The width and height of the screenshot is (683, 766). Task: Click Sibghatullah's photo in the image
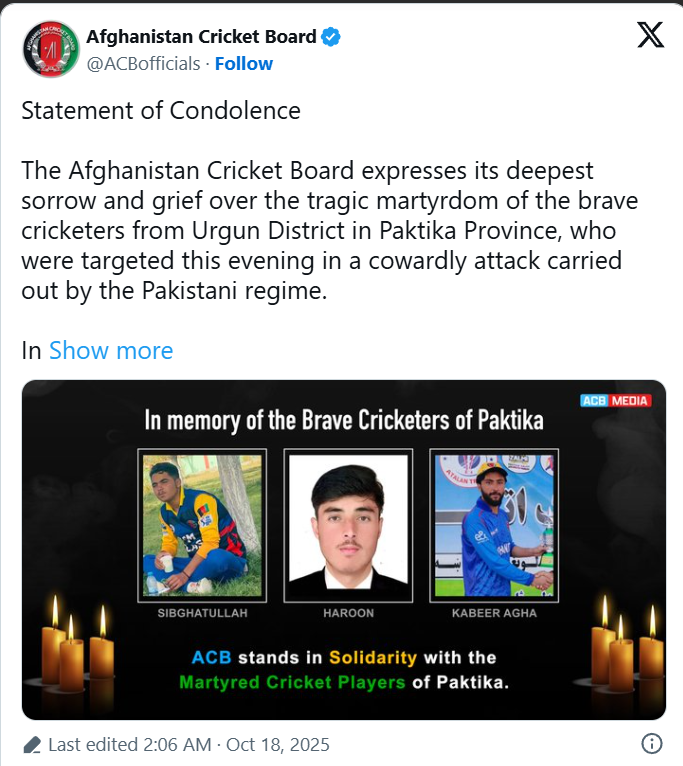pos(203,526)
